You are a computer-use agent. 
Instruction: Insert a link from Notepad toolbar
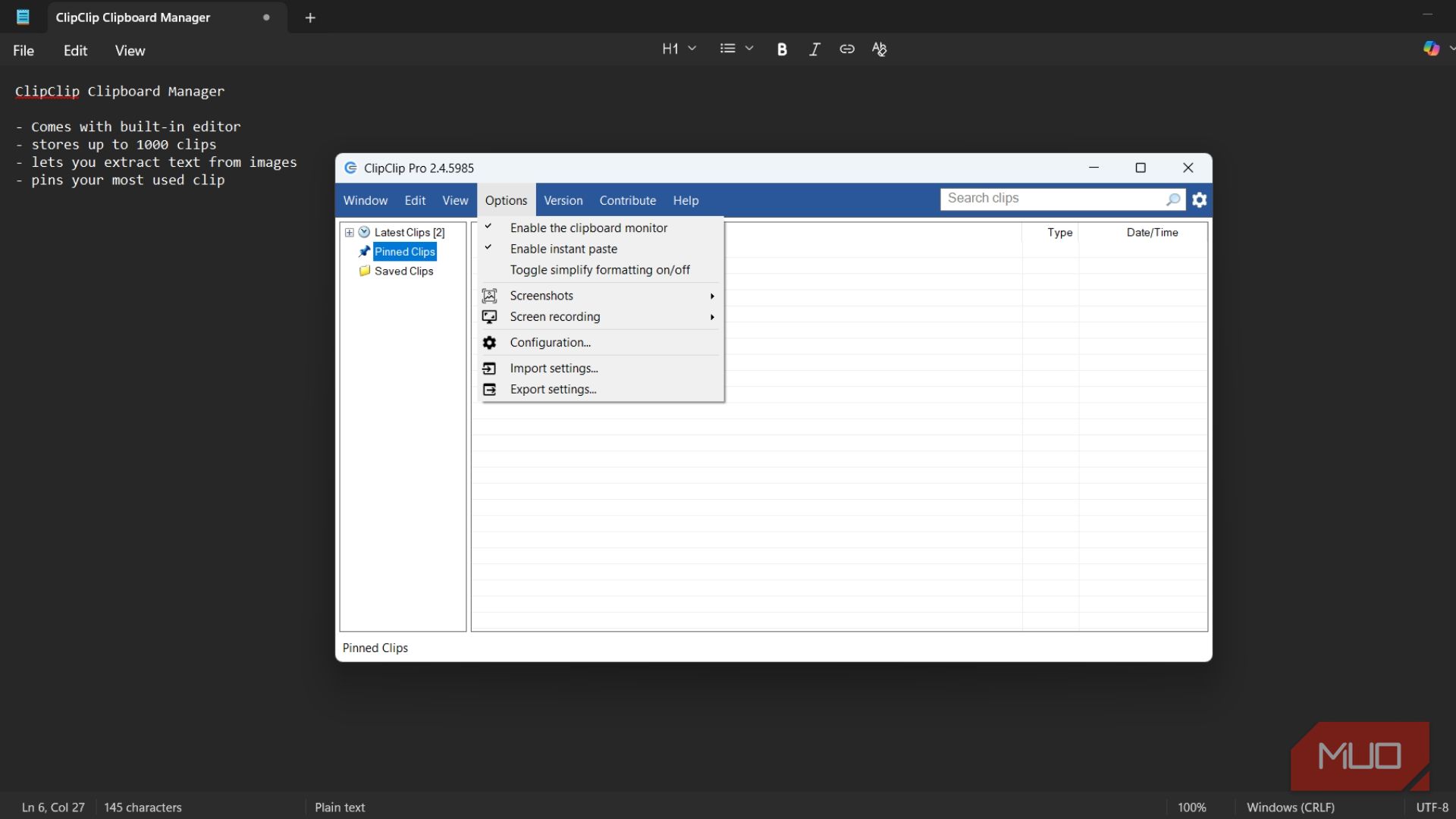847,49
